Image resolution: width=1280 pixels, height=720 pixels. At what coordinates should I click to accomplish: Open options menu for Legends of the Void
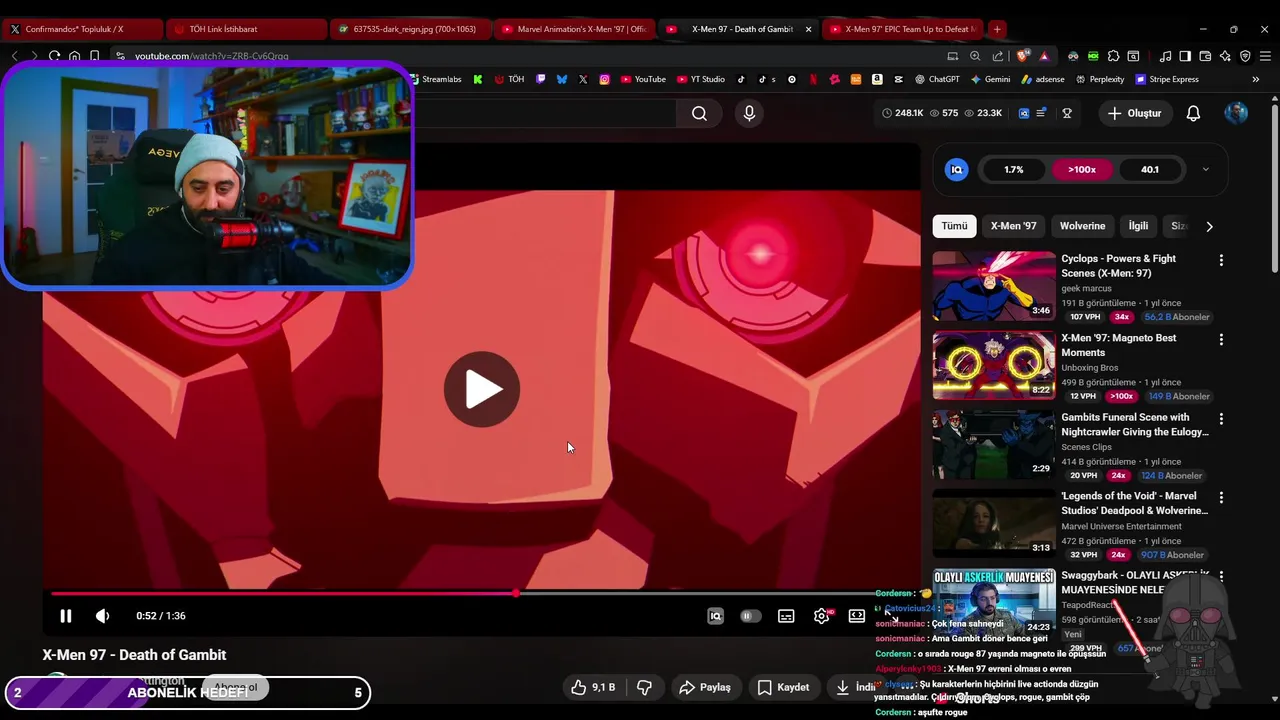1221,497
